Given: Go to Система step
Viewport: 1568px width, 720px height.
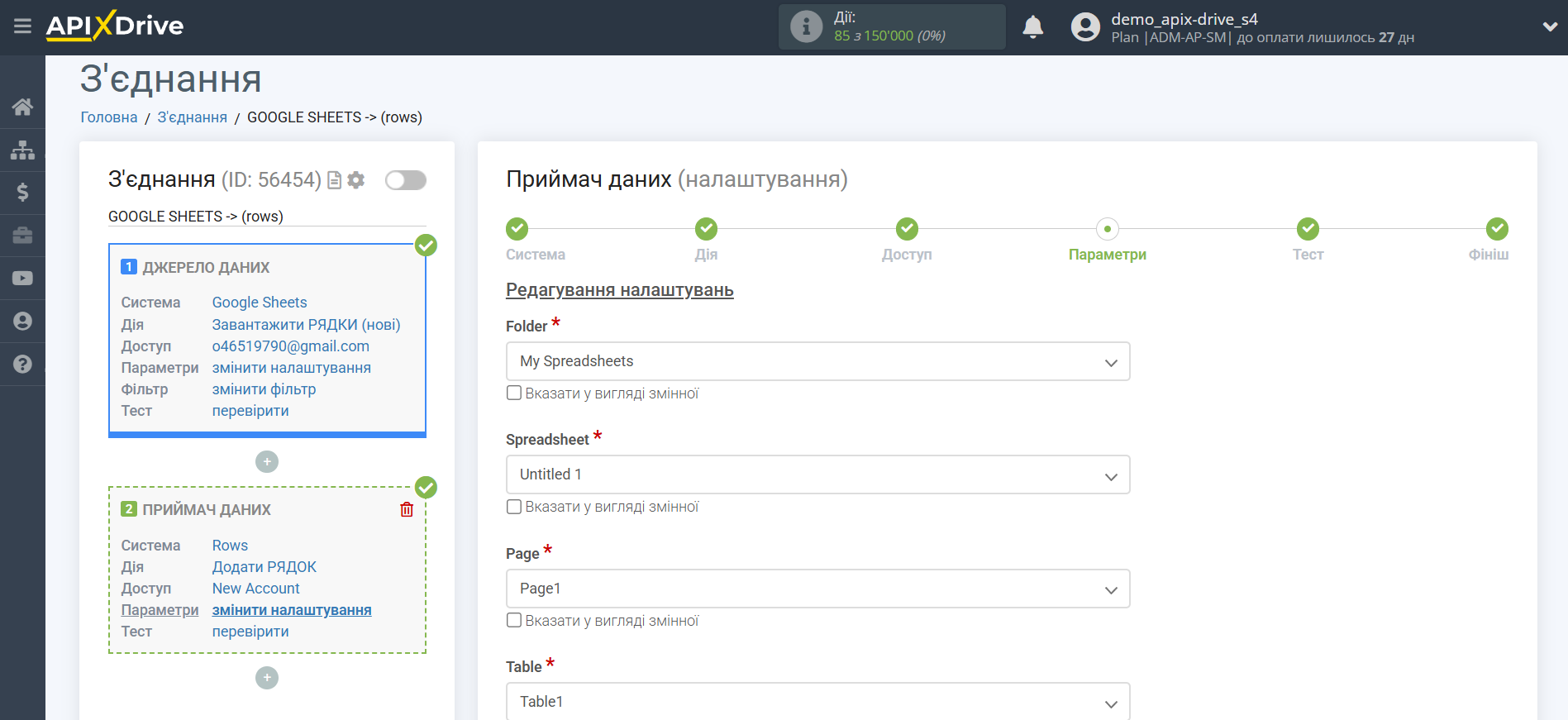Looking at the screenshot, I should point(517,229).
